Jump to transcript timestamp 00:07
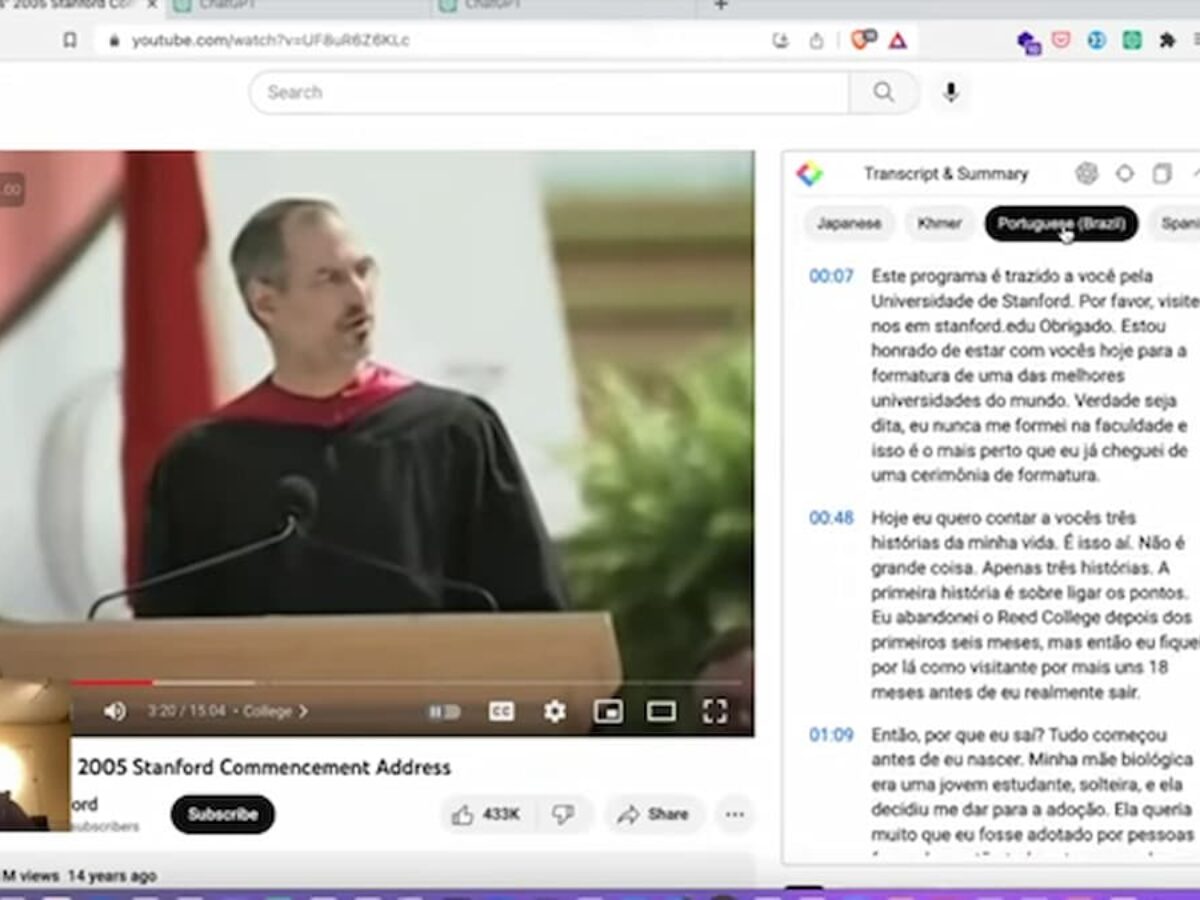The width and height of the screenshot is (1200, 900). [831, 276]
